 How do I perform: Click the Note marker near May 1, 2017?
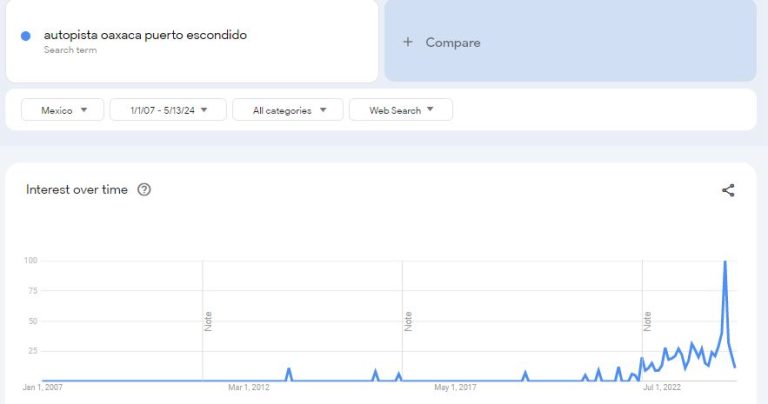tap(408, 321)
